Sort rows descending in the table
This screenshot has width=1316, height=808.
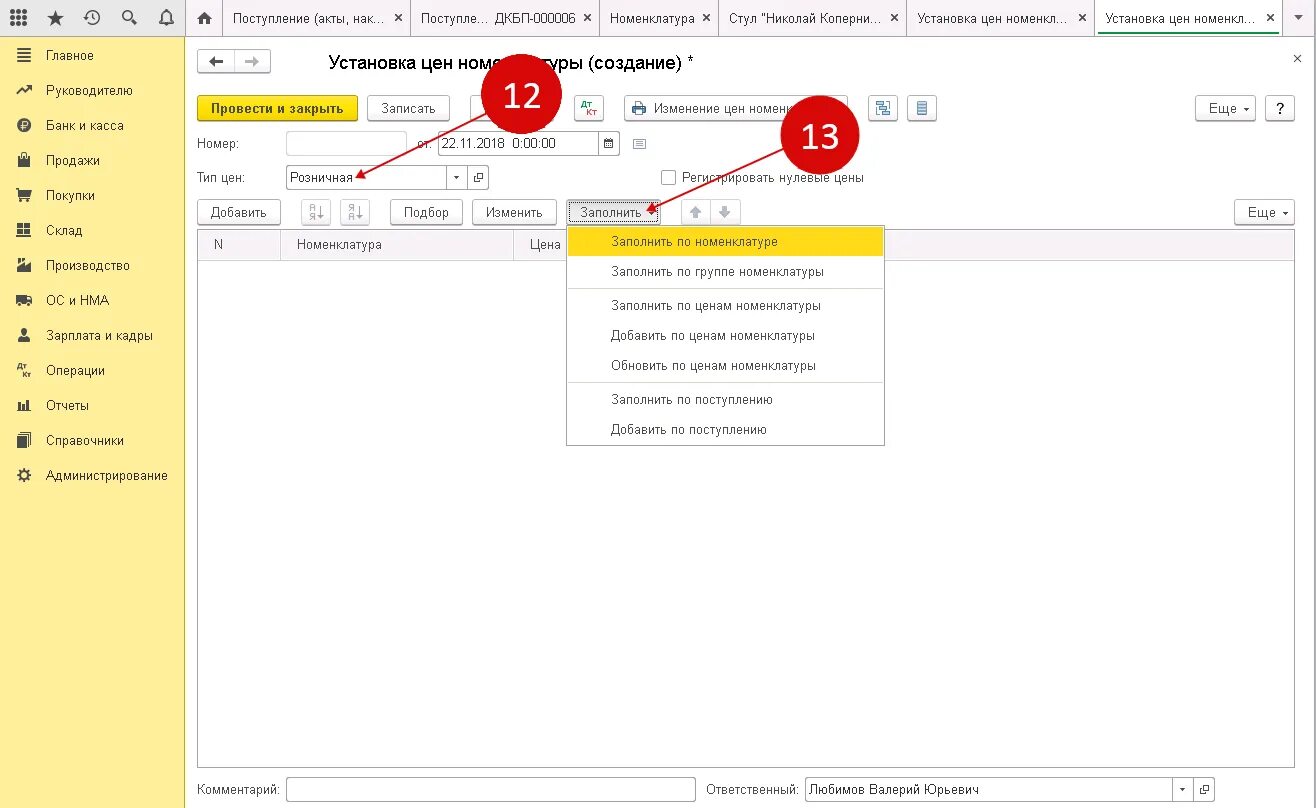click(355, 212)
